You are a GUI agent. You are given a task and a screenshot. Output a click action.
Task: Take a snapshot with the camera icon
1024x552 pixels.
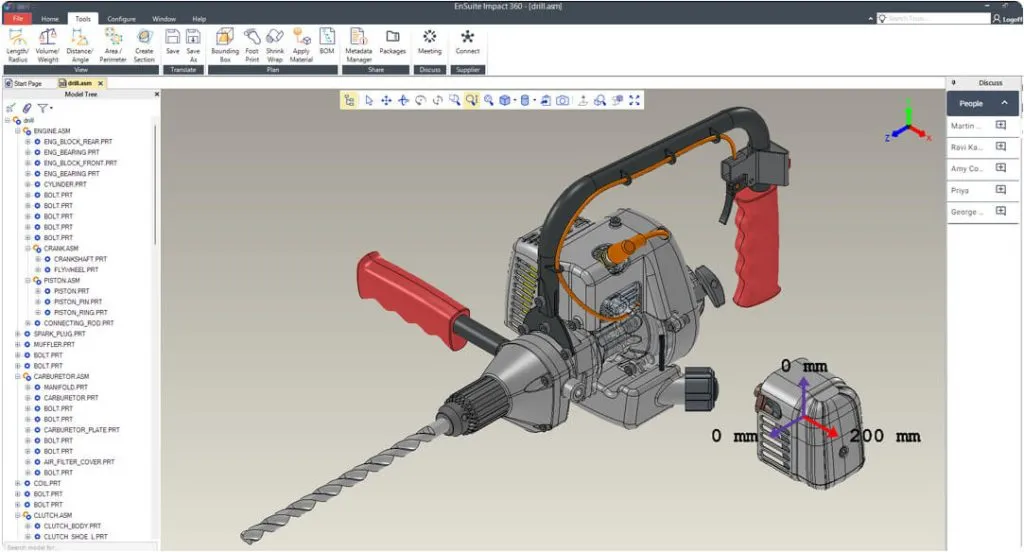563,100
